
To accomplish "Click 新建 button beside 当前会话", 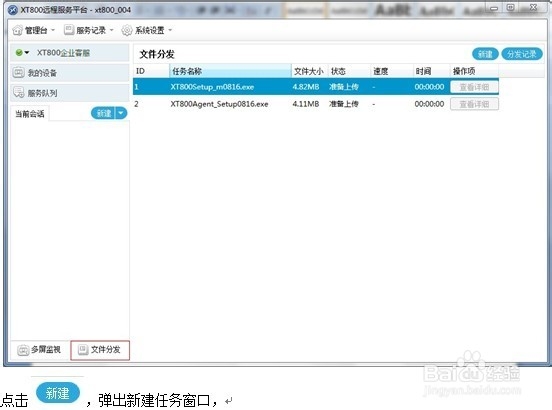I will [103, 113].
